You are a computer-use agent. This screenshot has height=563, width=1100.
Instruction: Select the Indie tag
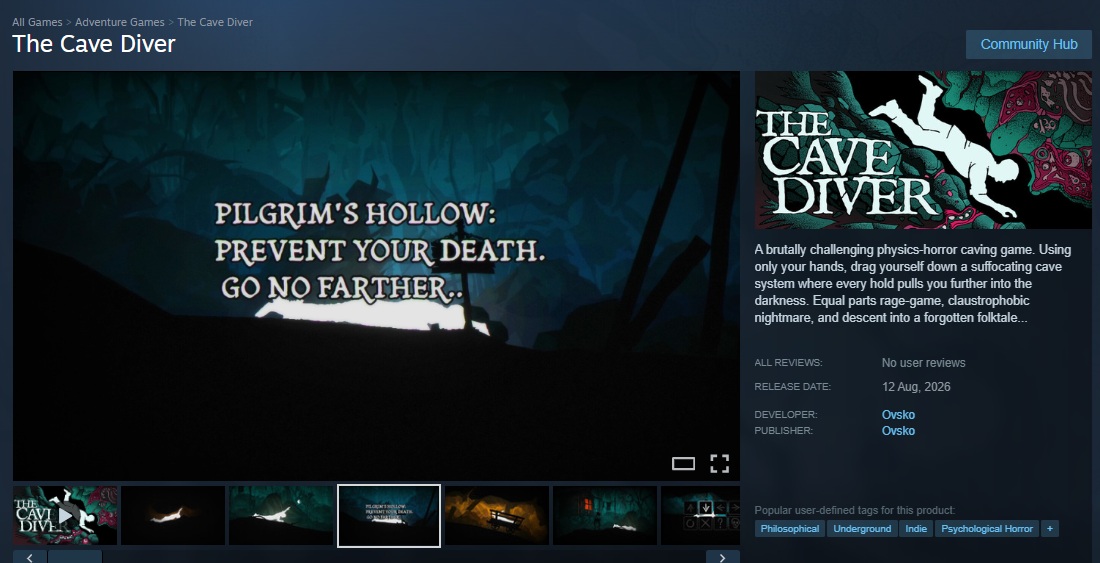[x=916, y=529]
